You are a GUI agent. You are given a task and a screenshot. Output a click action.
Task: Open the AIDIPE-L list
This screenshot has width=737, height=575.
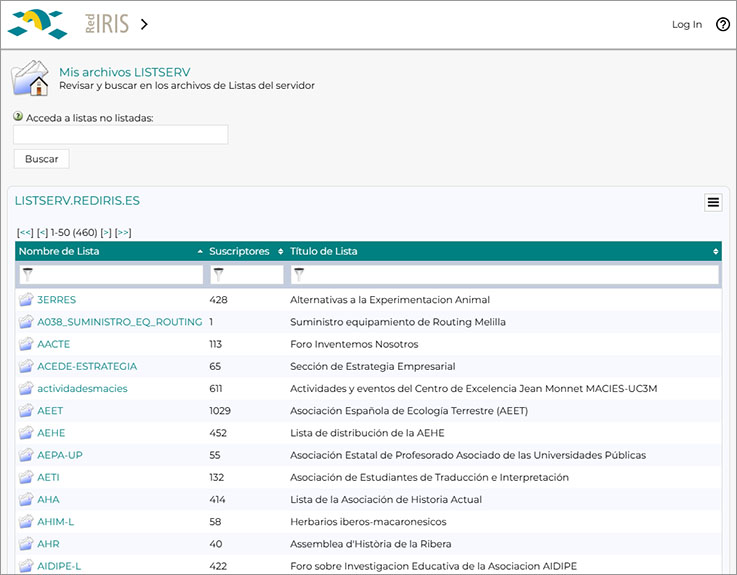(x=59, y=566)
